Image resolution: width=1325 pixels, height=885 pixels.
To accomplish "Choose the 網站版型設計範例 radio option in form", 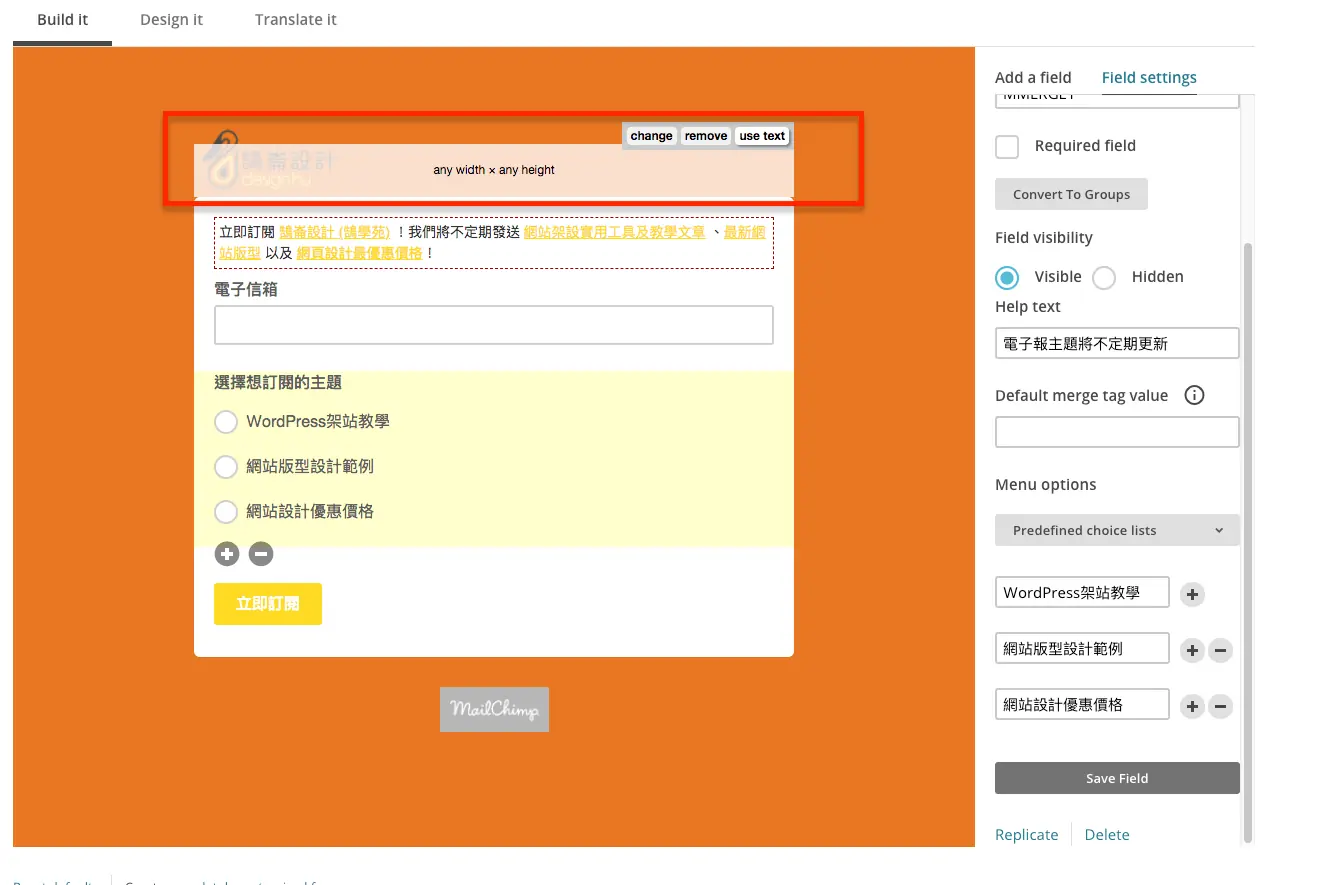I will pos(226,467).
